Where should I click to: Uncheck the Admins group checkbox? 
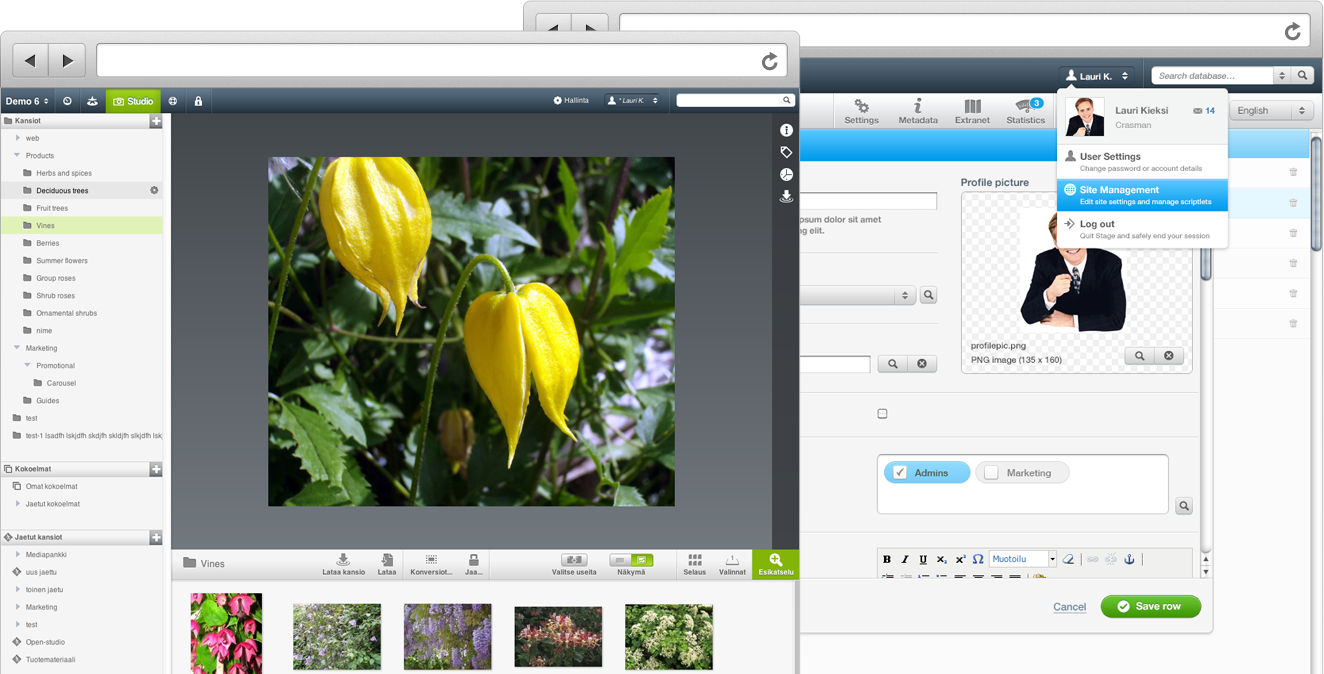tap(900, 473)
